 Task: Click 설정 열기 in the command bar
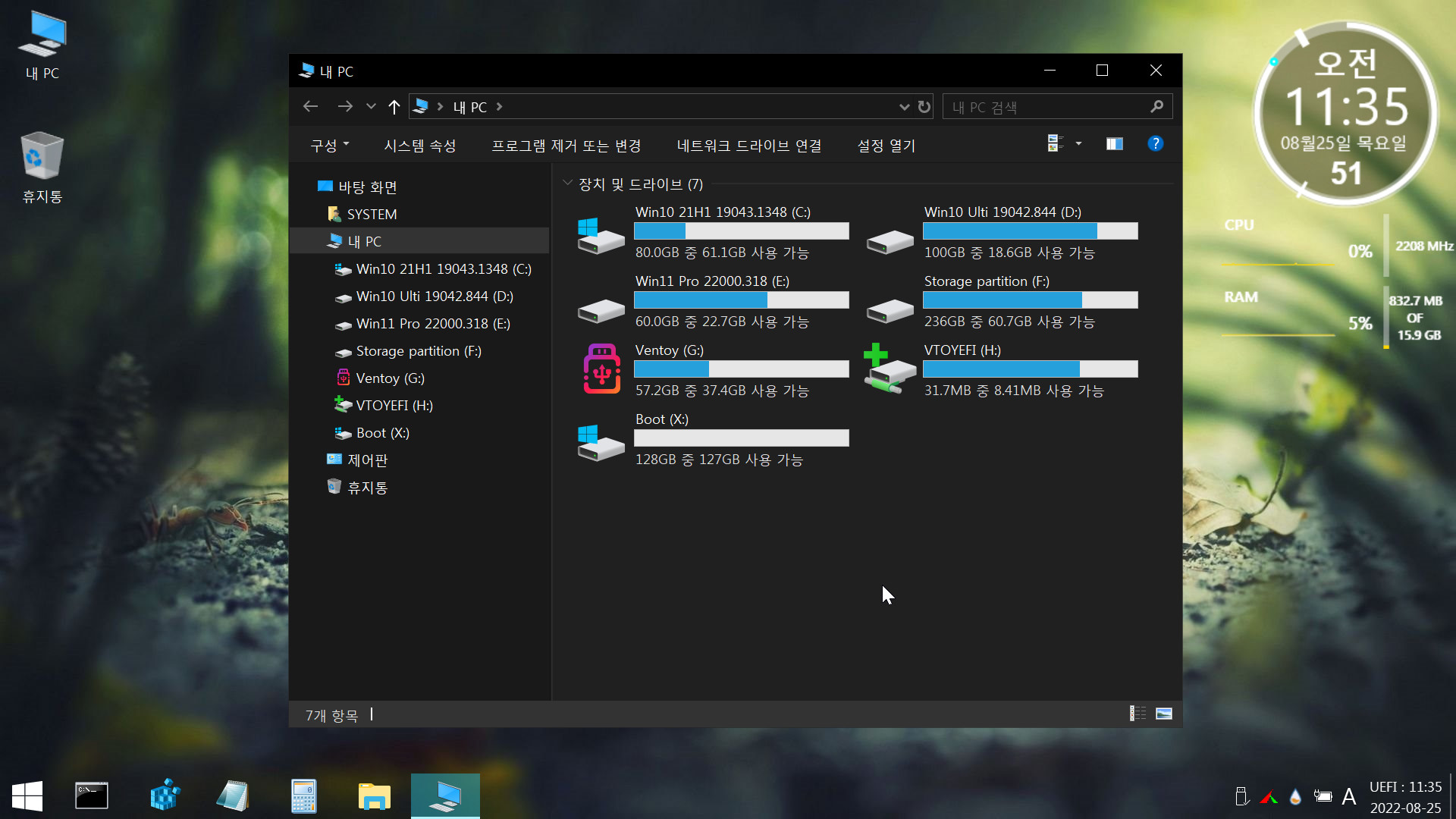[x=886, y=145]
